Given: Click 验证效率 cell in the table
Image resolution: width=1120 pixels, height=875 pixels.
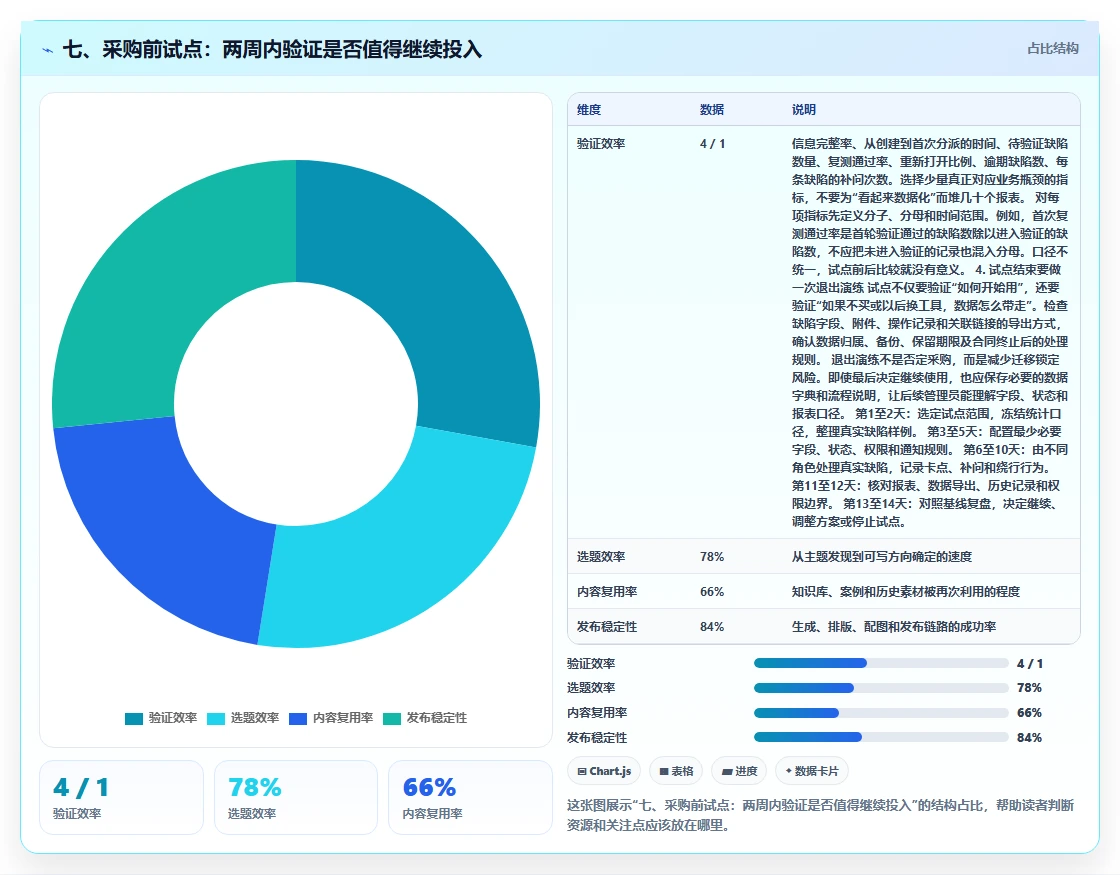Looking at the screenshot, I should 601,144.
